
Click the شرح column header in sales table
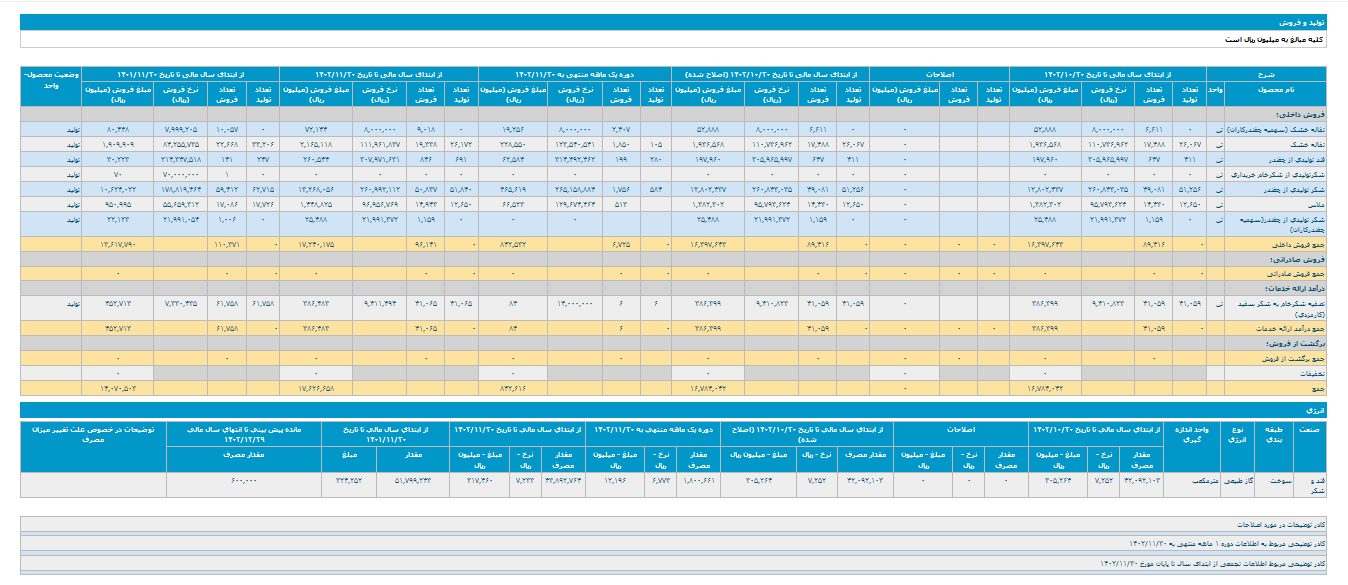(x=1266, y=74)
